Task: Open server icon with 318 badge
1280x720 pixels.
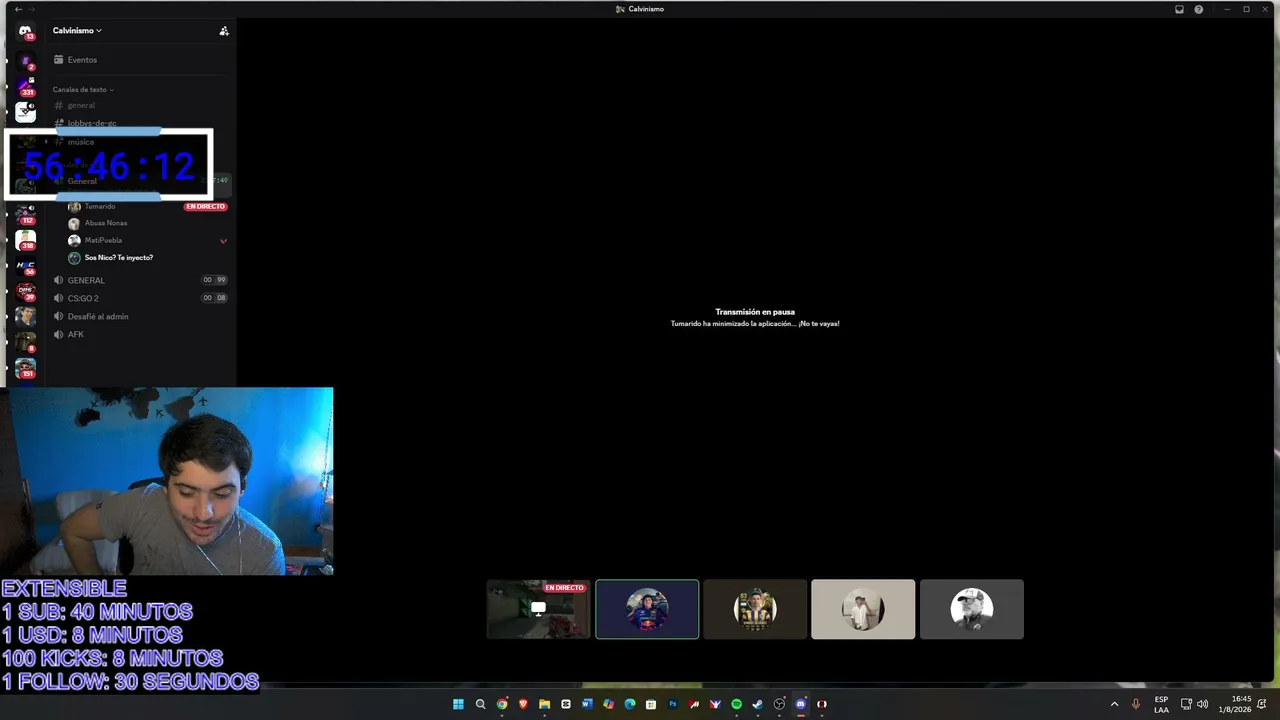Action: (26, 241)
